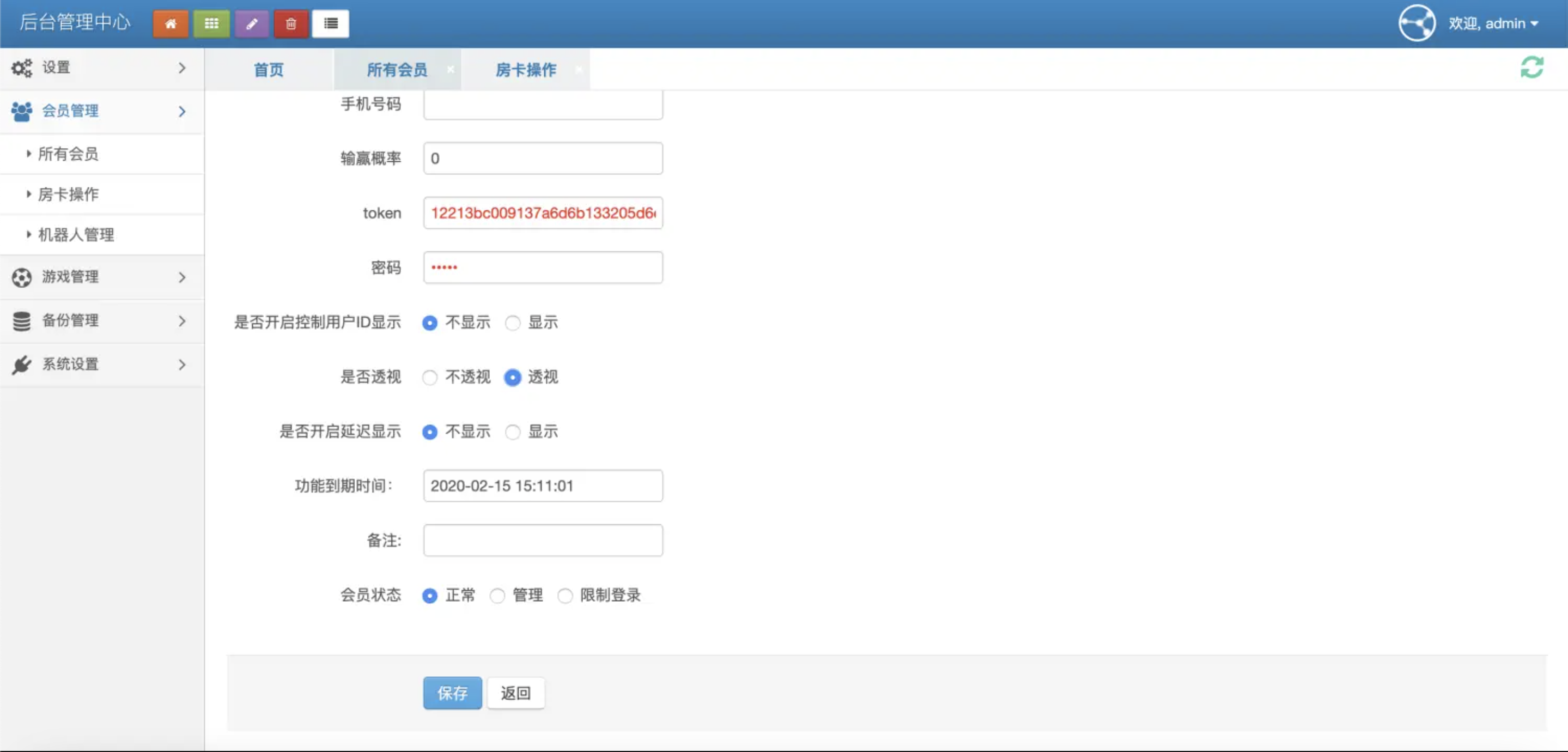Focus the 输赢概率 input field

[543, 159]
